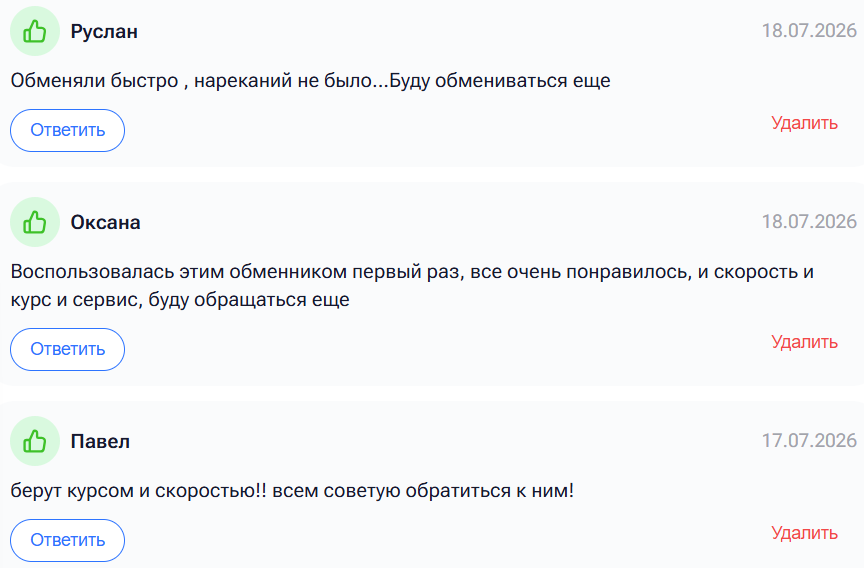
Task: Click the phrase "всем советую обратиться к ним!"
Action: 423,491
